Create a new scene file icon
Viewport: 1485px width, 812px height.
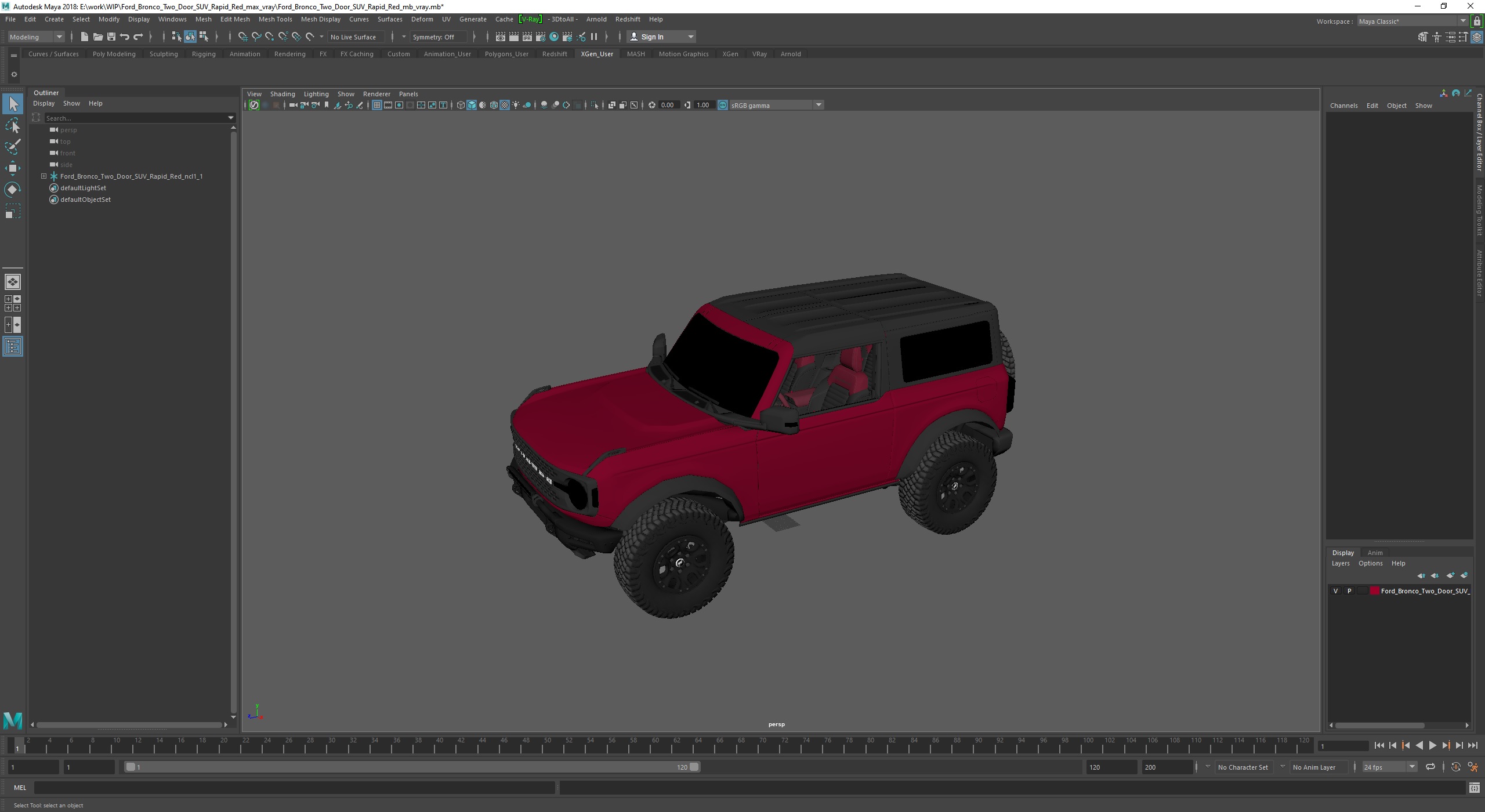tap(84, 37)
